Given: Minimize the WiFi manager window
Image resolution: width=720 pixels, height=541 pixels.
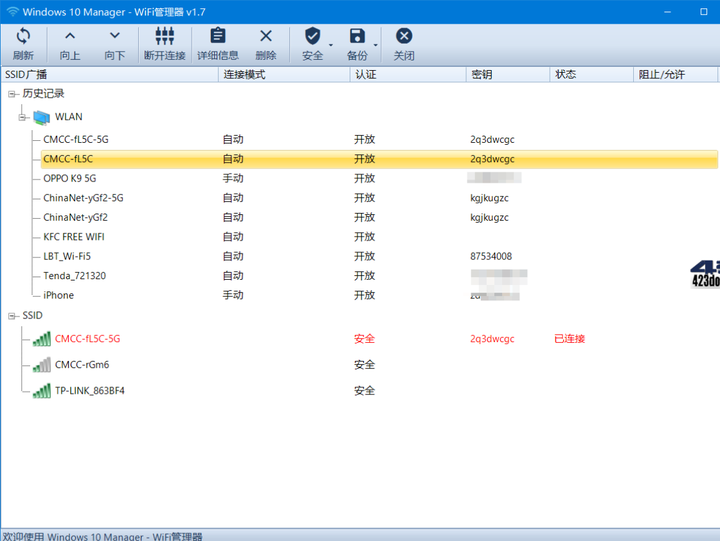Looking at the screenshot, I should pyautogui.click(x=668, y=11).
